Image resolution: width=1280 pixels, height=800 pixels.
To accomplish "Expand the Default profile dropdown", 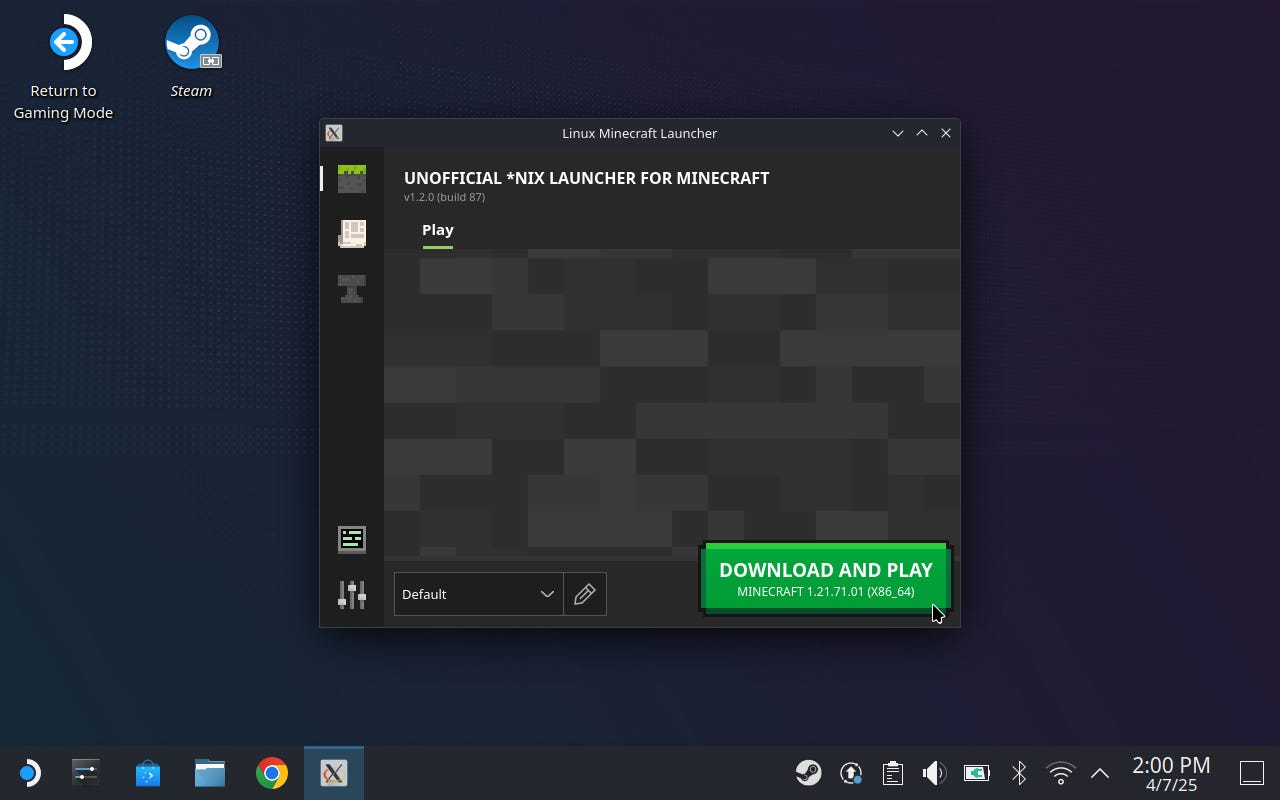I will (x=479, y=594).
